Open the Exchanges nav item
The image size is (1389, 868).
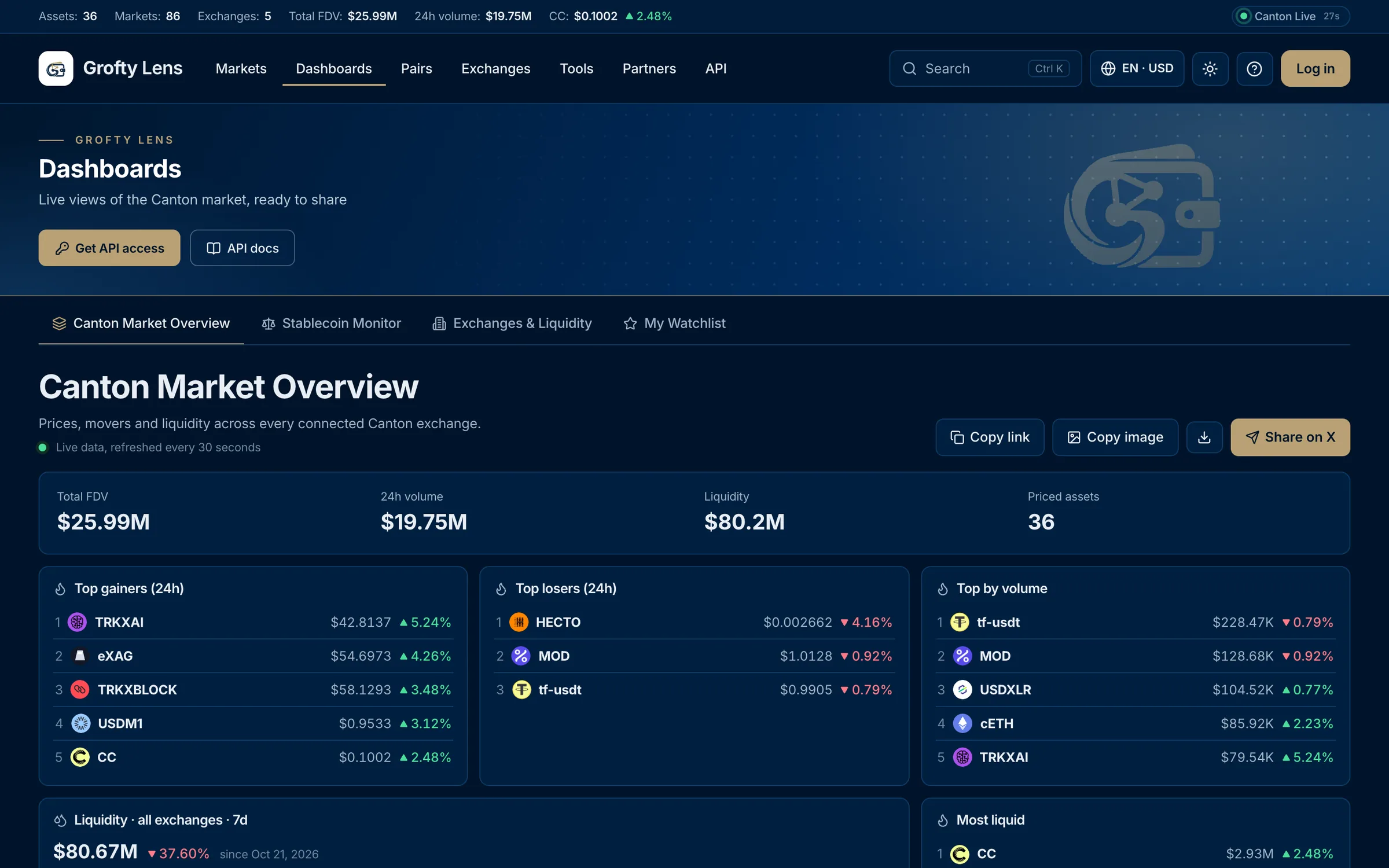coord(495,68)
